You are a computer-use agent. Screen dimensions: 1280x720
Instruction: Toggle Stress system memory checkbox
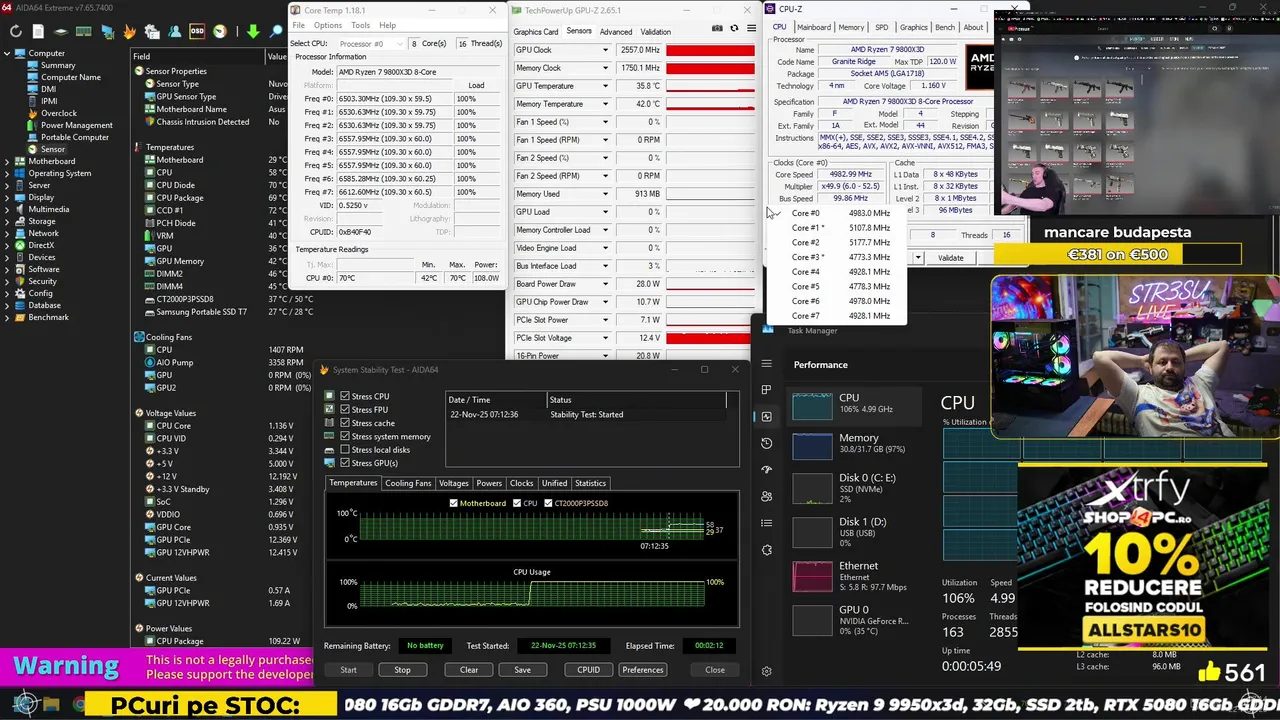point(345,436)
